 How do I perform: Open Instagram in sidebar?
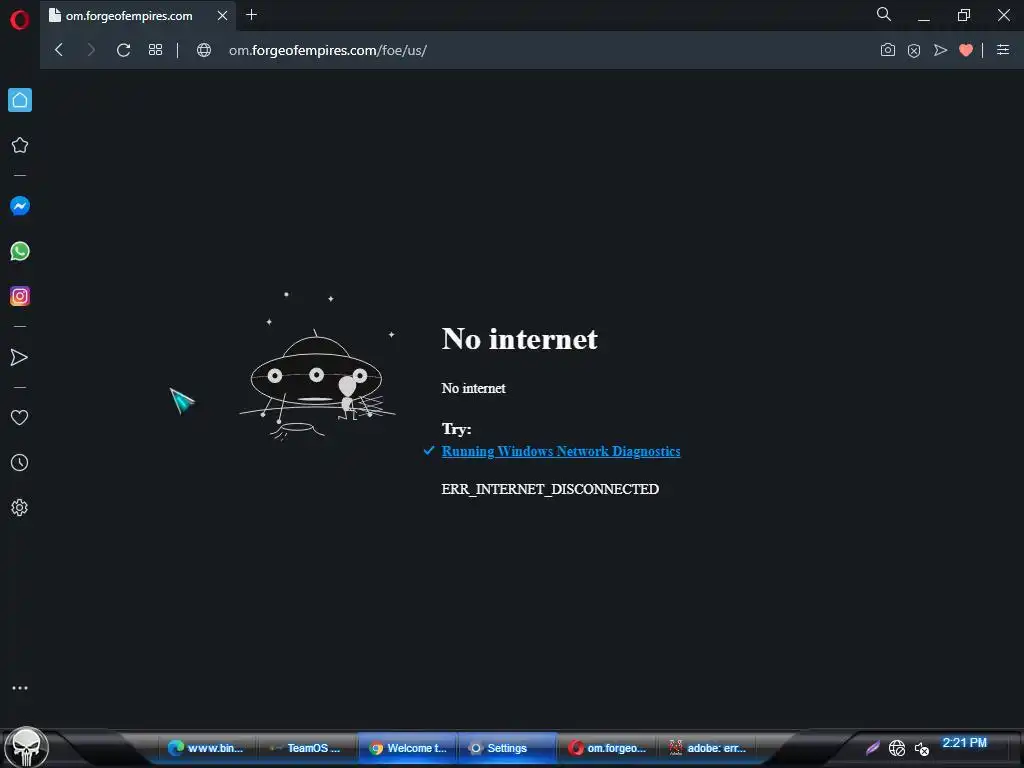coord(20,296)
